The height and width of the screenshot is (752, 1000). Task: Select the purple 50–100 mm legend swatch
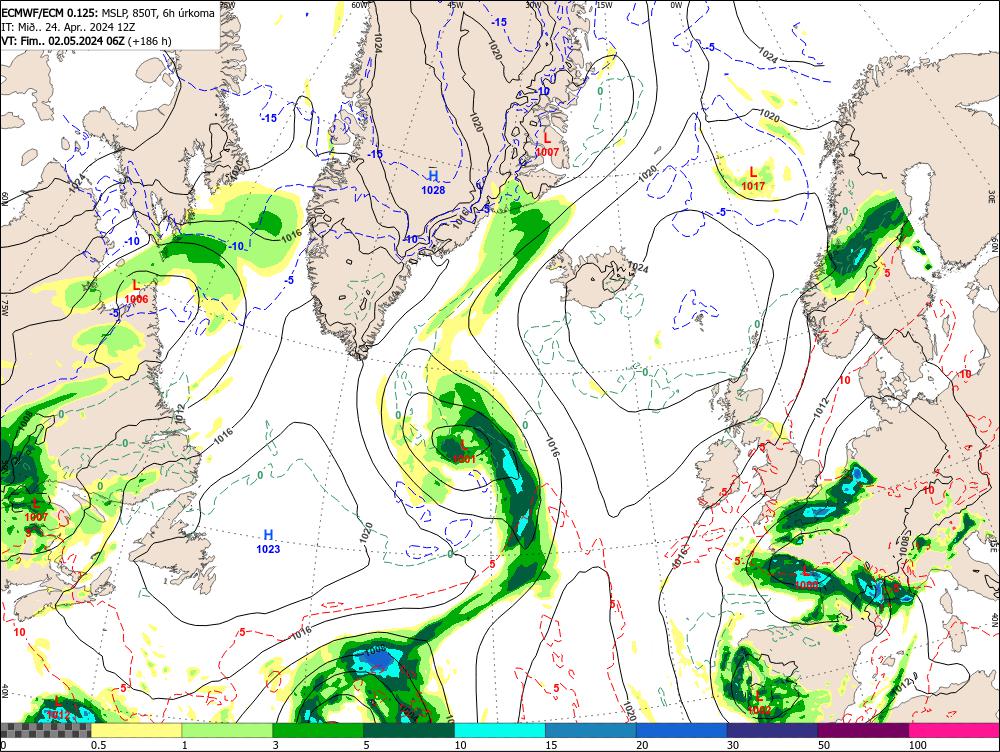pyautogui.click(x=863, y=730)
